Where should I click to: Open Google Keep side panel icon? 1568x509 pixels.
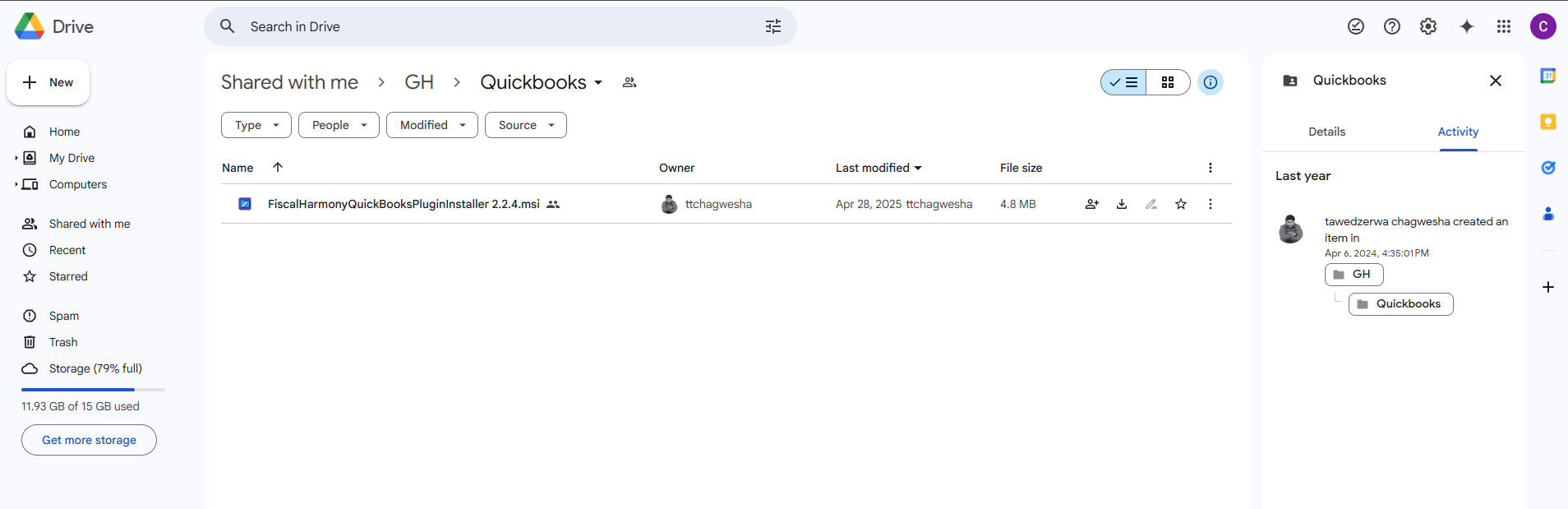pos(1548,122)
